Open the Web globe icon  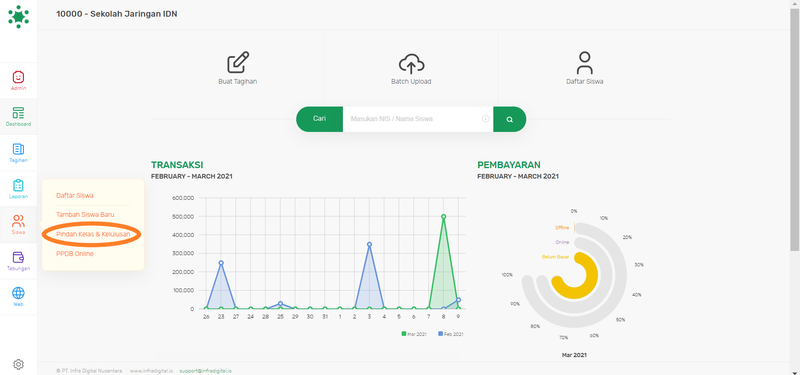[x=18, y=296]
